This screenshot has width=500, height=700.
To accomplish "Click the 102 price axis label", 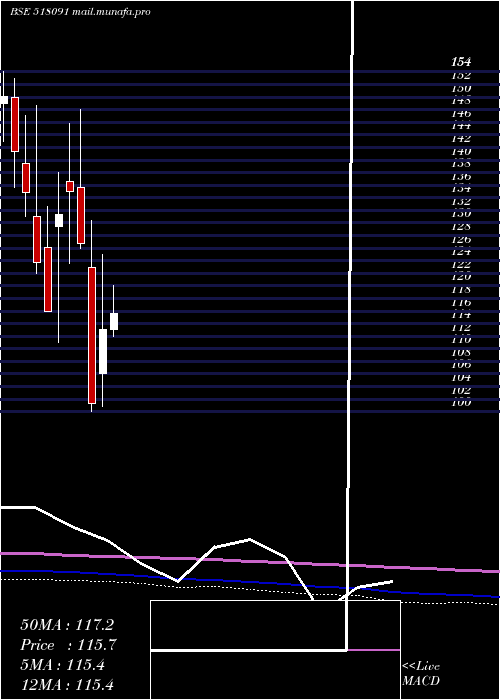I will [461, 391].
